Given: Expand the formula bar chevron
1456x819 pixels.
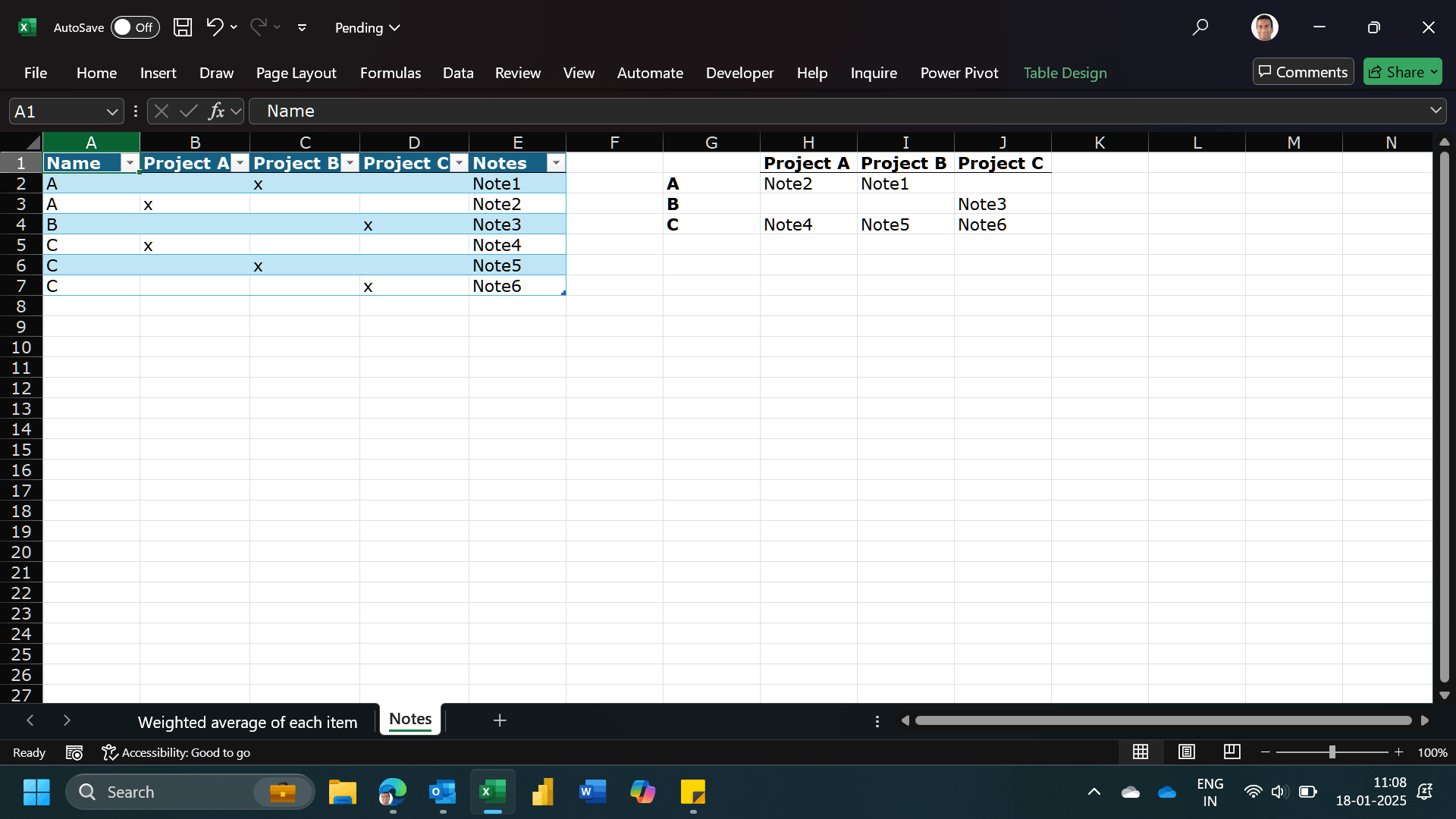Looking at the screenshot, I should (1436, 111).
